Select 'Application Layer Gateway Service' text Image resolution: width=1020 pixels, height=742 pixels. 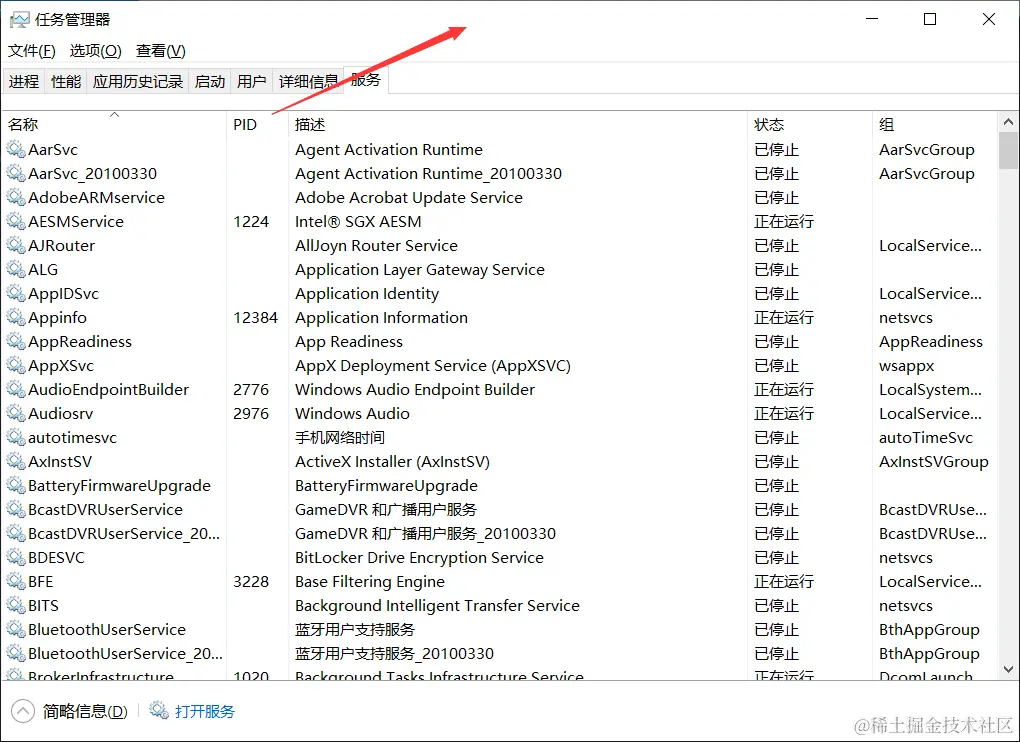(420, 270)
